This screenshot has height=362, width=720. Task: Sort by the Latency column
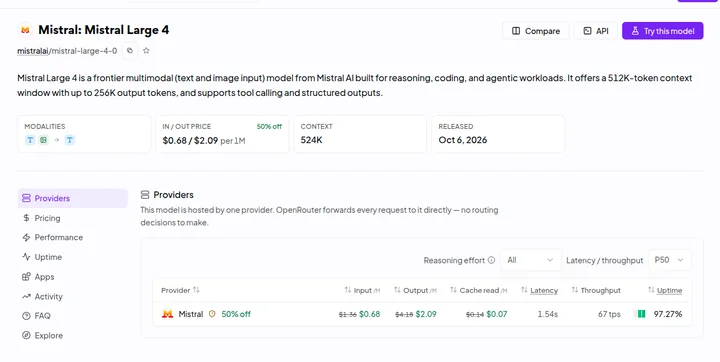[540, 290]
